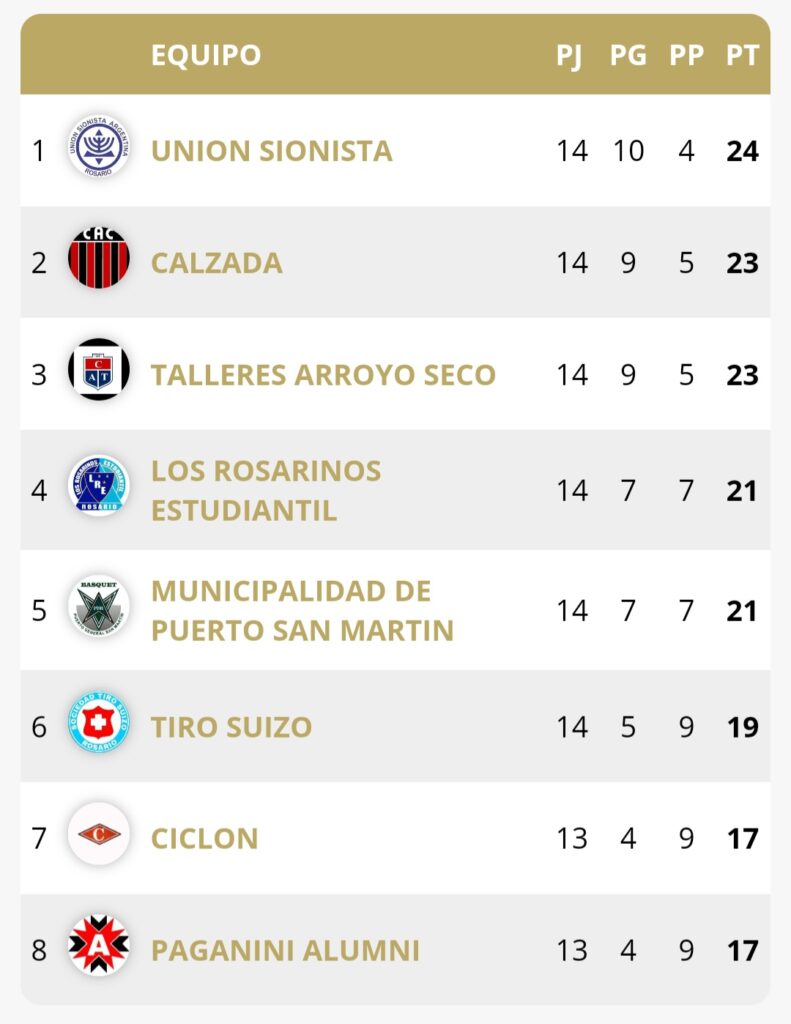Sort by the PT points header
This screenshot has height=1024, width=791.
coord(742,55)
